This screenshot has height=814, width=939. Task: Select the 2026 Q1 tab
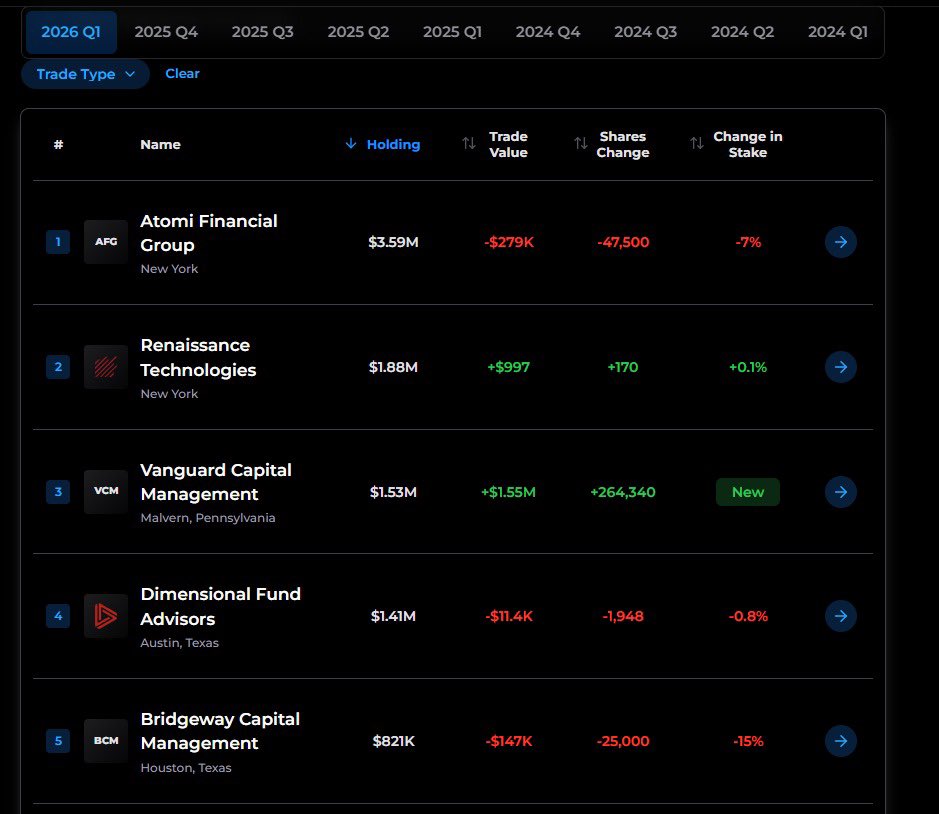click(x=71, y=32)
